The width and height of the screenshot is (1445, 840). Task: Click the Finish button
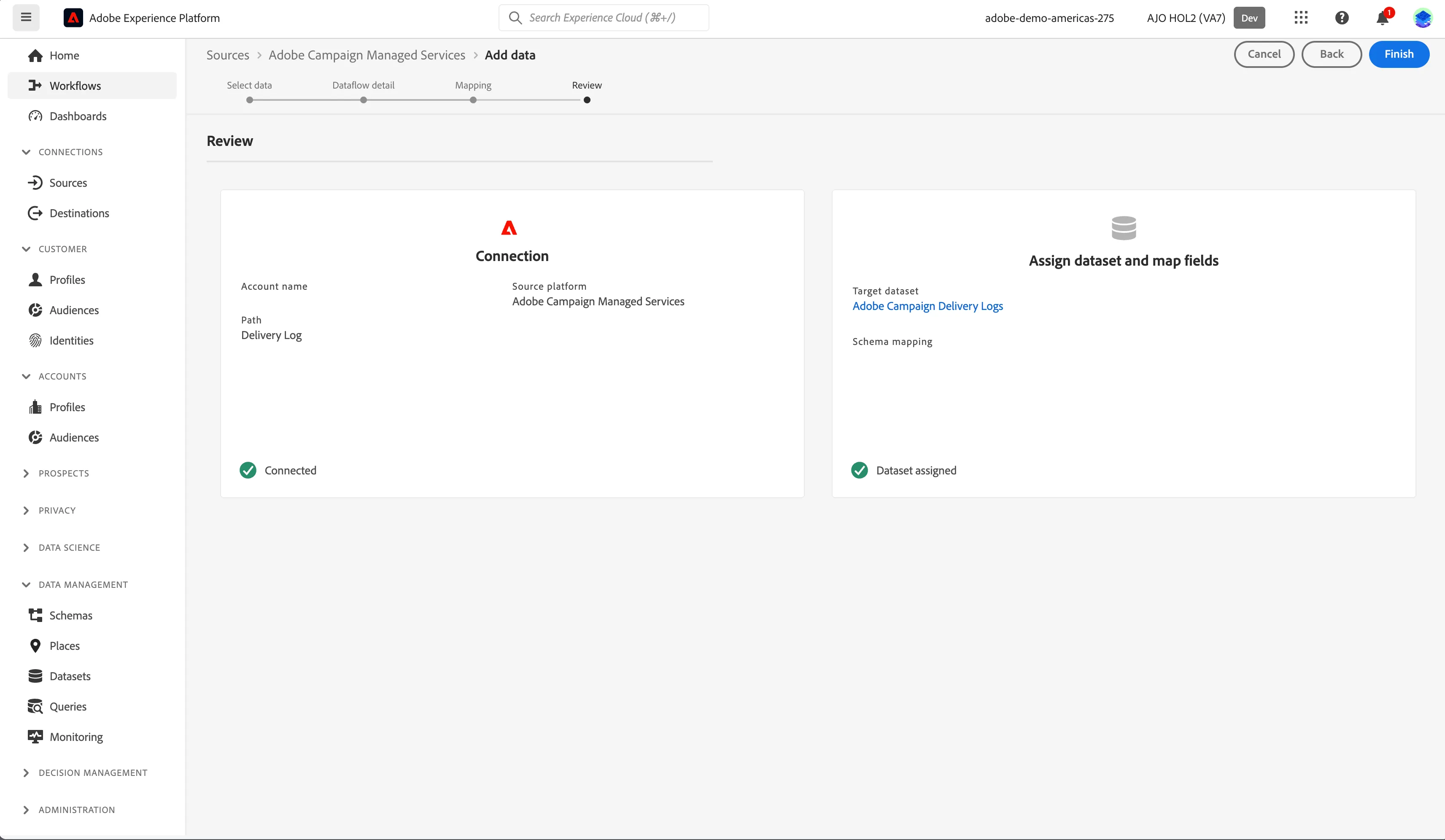pyautogui.click(x=1399, y=54)
